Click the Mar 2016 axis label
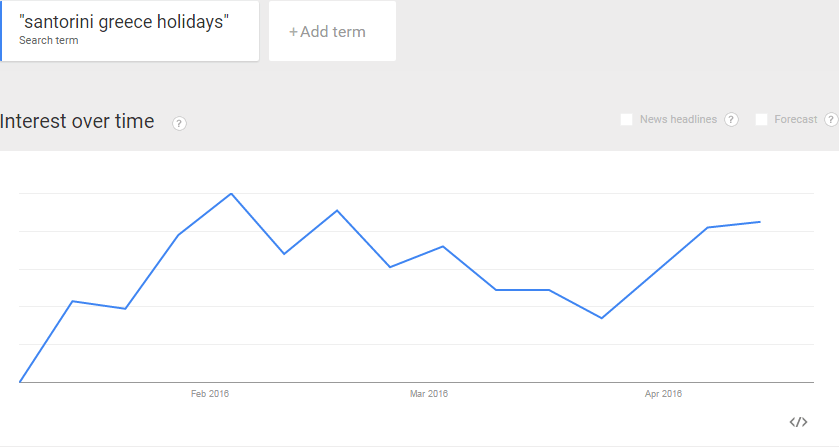 point(429,394)
